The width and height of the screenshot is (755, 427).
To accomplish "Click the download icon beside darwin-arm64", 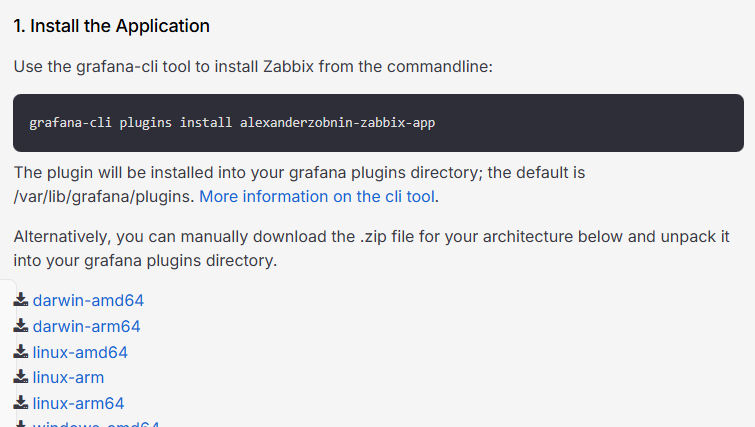I will [21, 326].
